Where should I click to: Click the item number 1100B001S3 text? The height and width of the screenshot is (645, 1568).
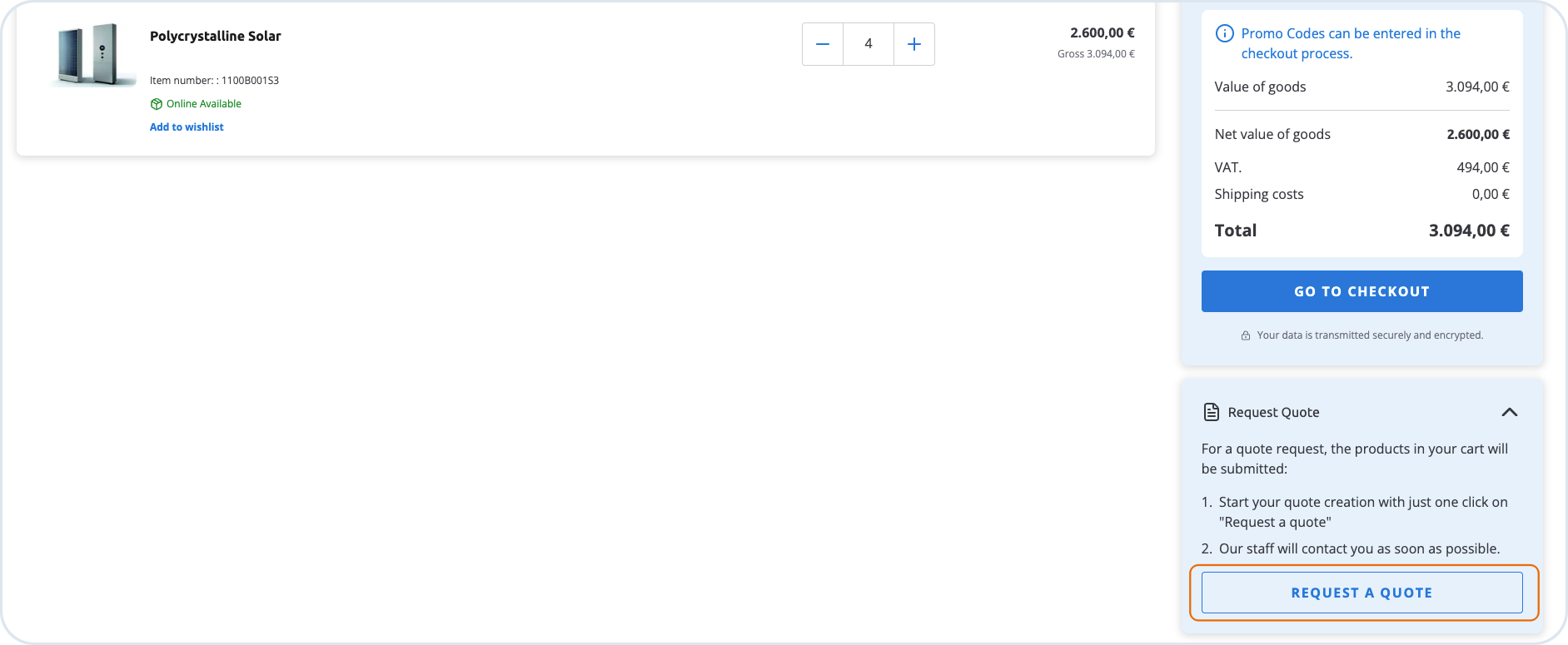pyautogui.click(x=214, y=81)
